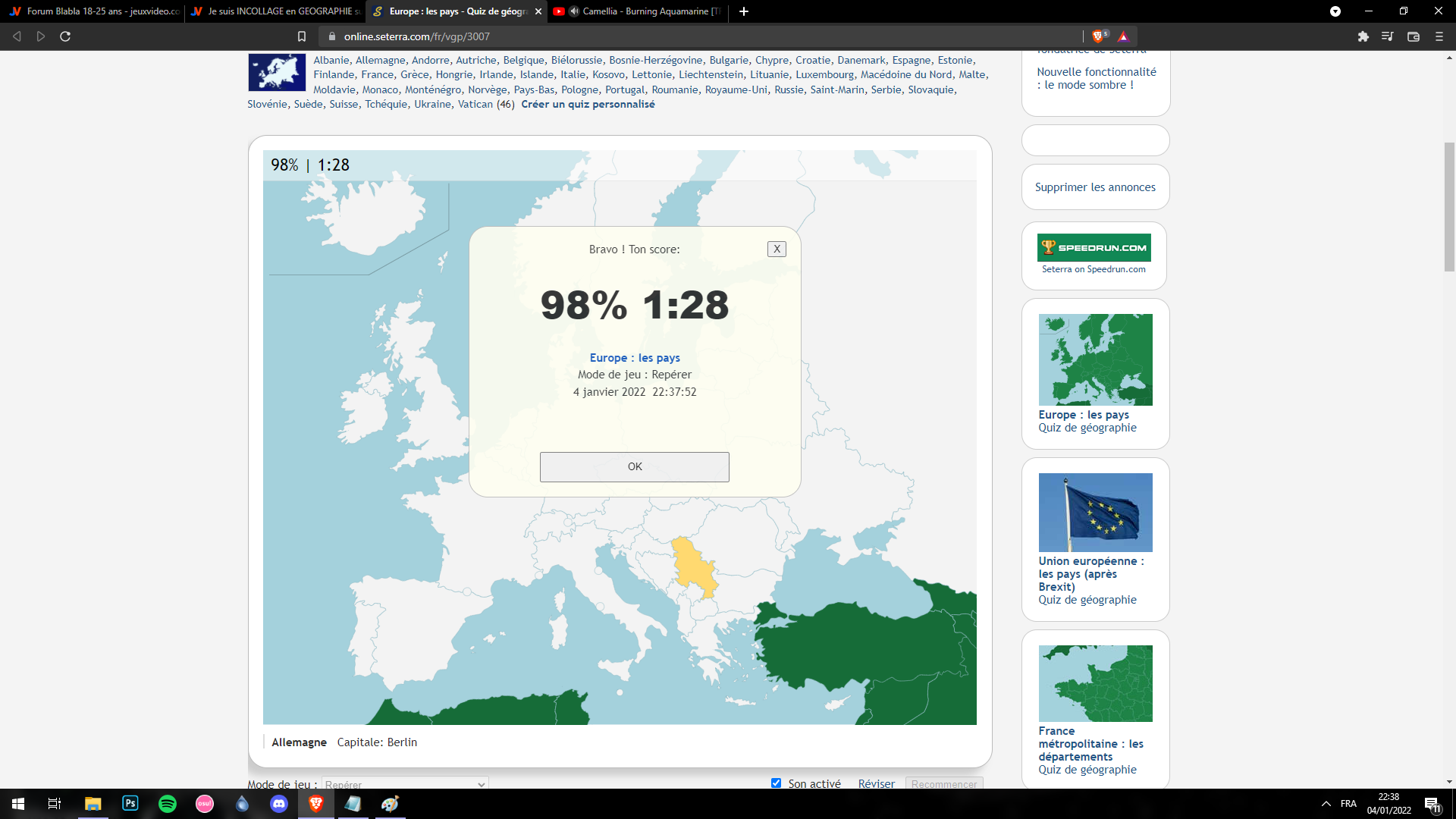Open the Mode de jeu dropdown
1456x819 pixels.
(405, 784)
